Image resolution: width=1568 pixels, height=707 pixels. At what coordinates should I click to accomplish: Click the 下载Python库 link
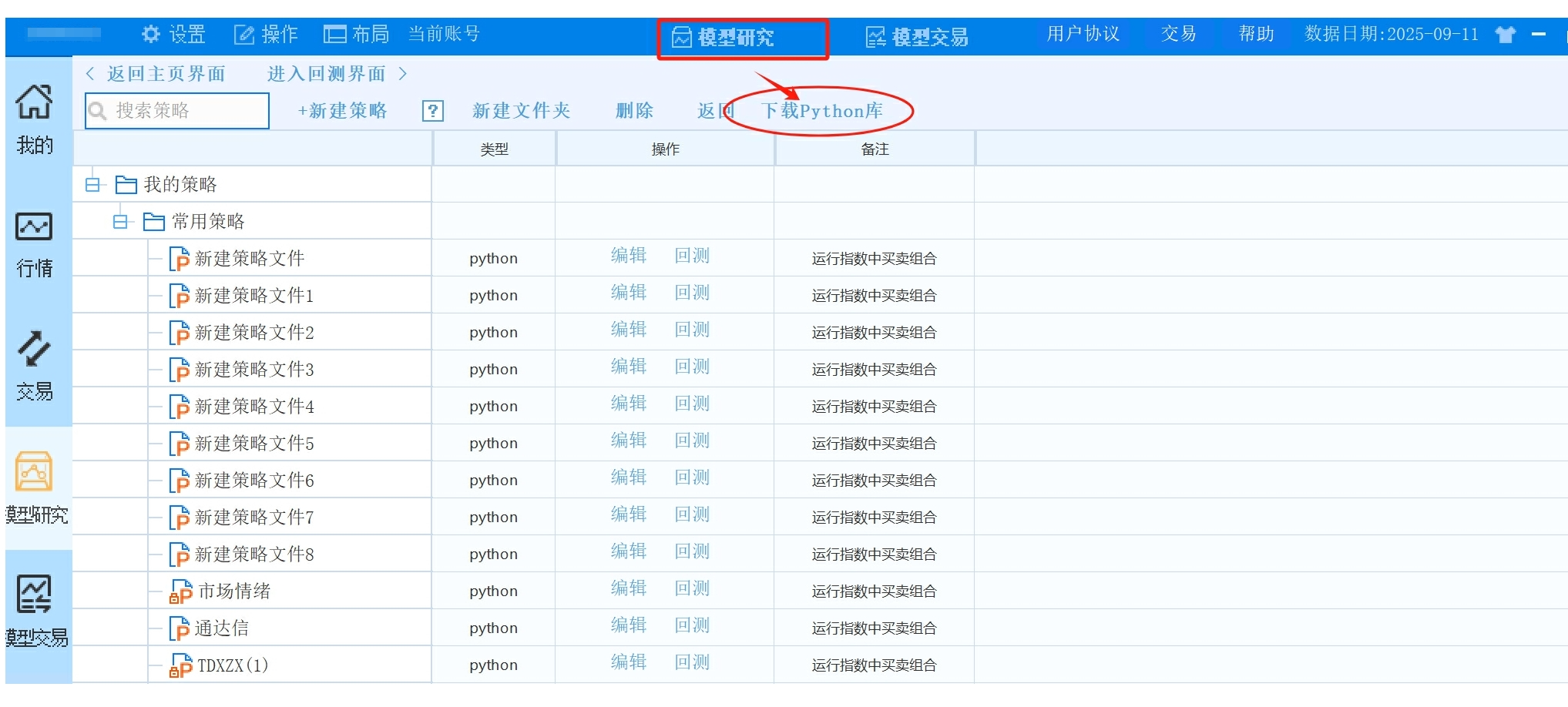pos(821,111)
